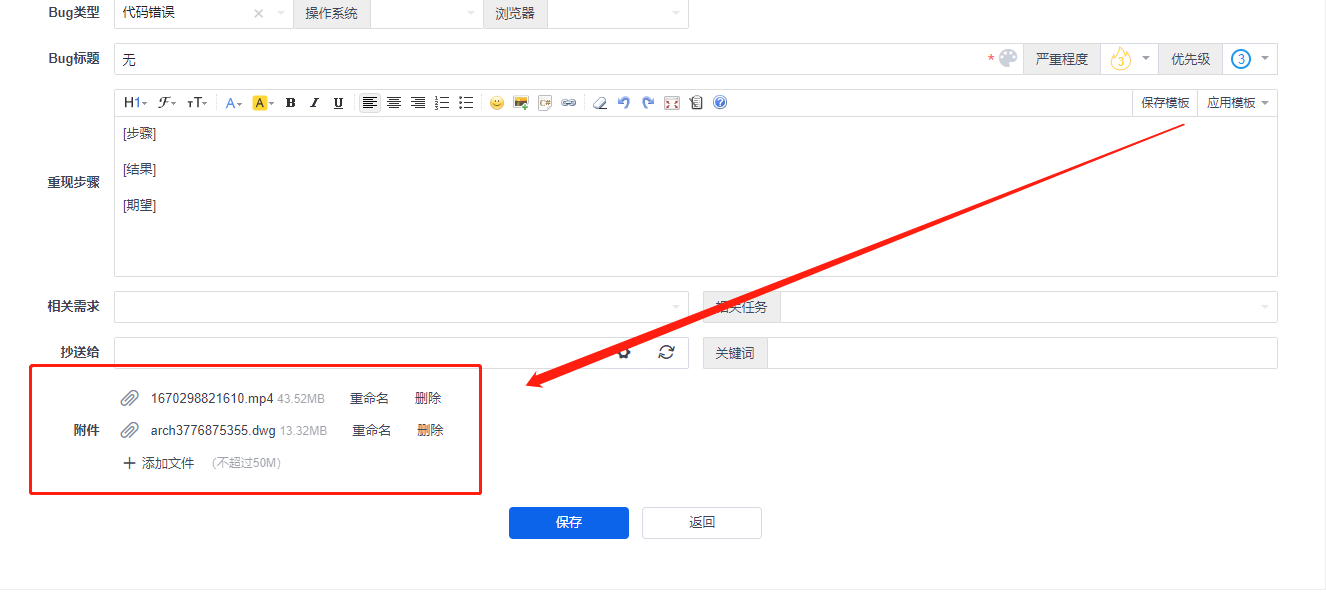1326x604 pixels.
Task: Click the blue Save (保存) button
Action: pos(569,523)
